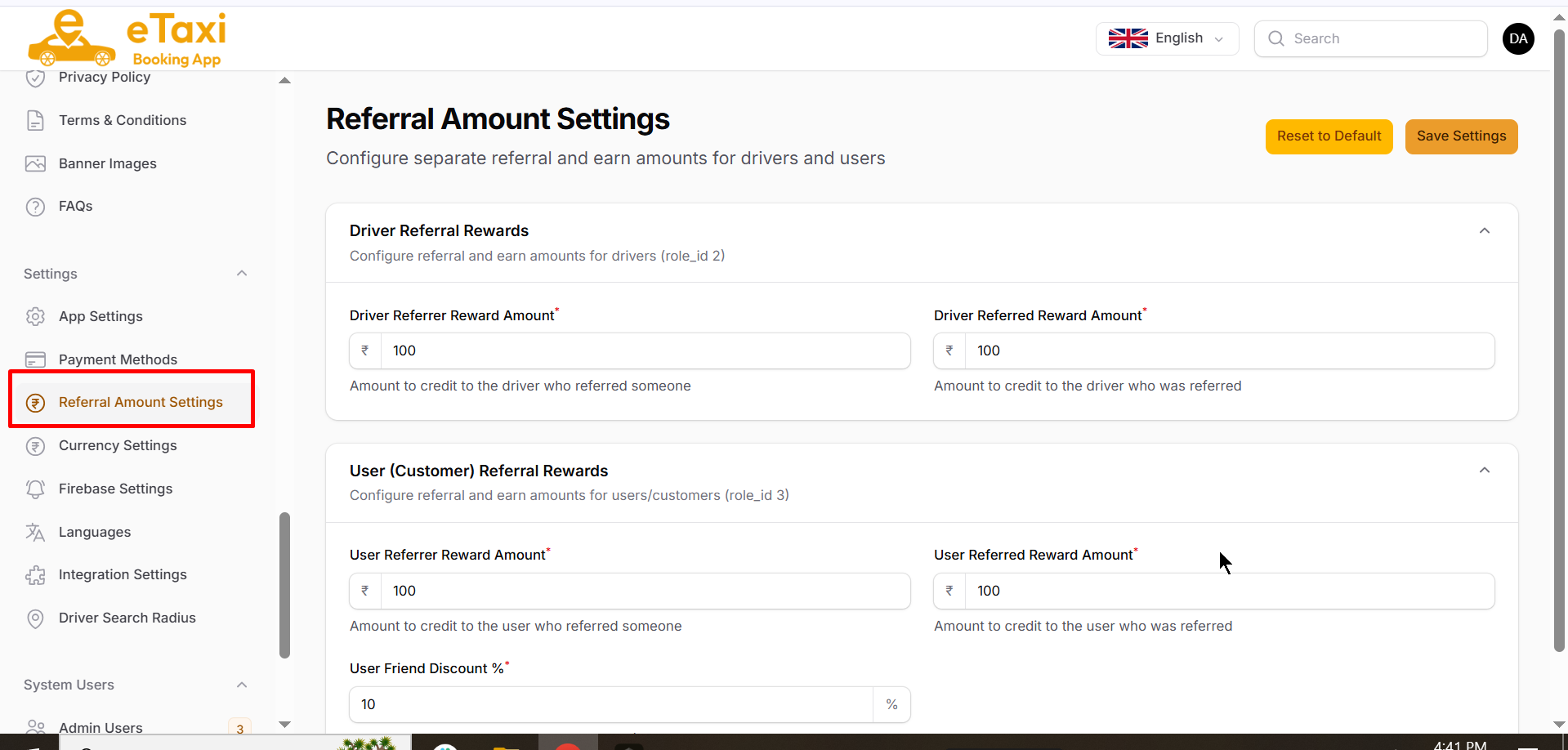The height and width of the screenshot is (750, 1568).
Task: Click User Referred Reward Amount field
Action: pos(1230,591)
